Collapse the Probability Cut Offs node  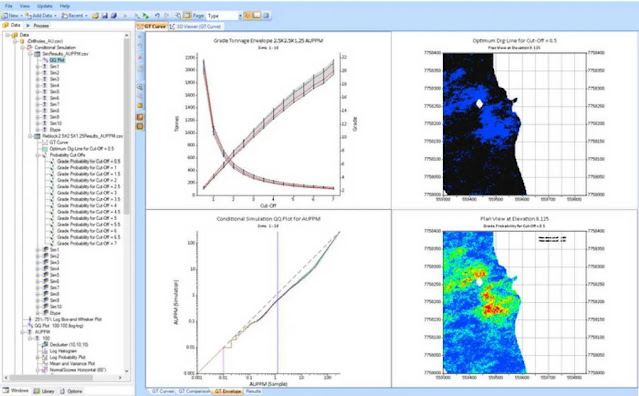click(x=37, y=155)
